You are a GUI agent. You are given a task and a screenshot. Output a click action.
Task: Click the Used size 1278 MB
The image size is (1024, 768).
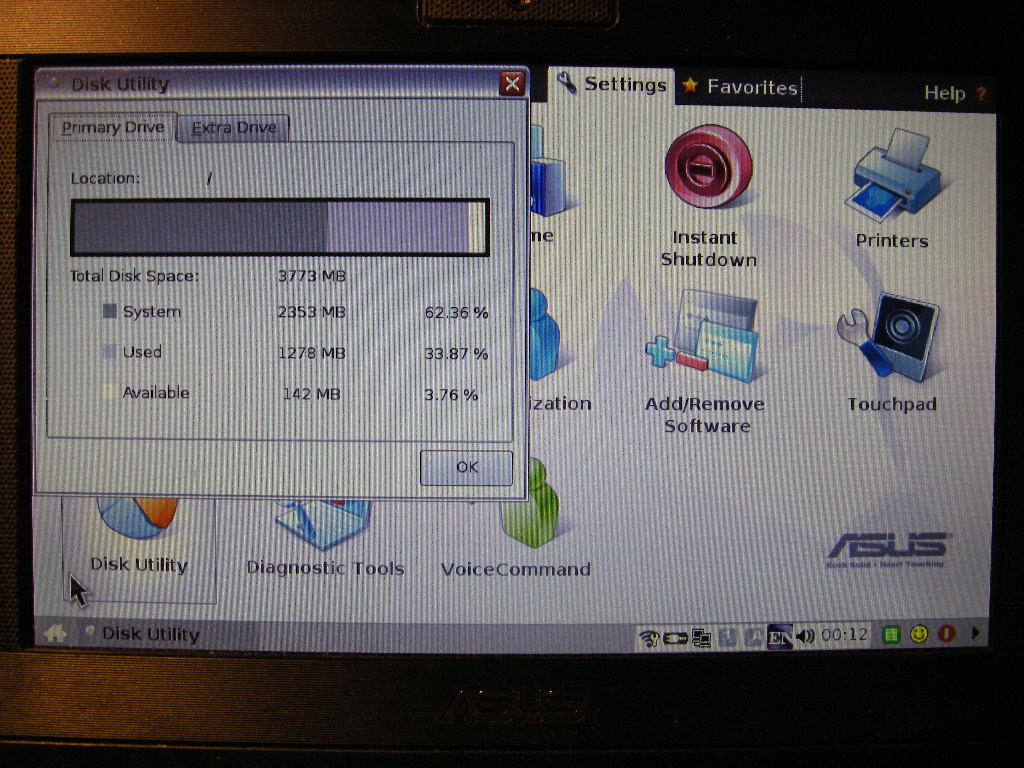tap(312, 353)
